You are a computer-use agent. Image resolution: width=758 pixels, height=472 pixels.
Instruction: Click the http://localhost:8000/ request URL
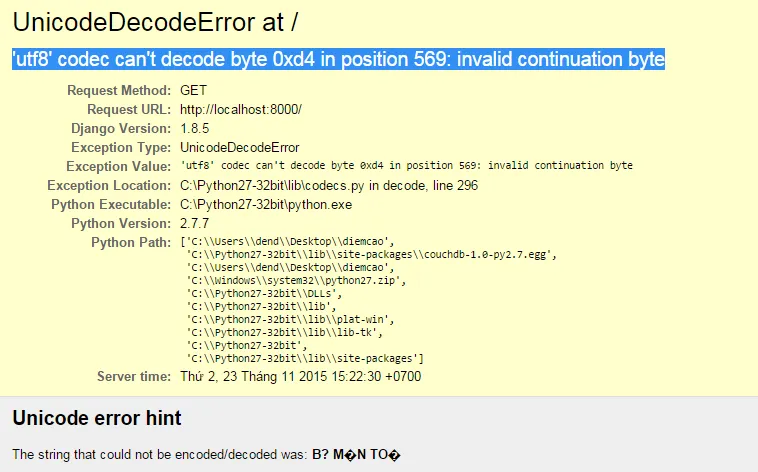point(240,109)
